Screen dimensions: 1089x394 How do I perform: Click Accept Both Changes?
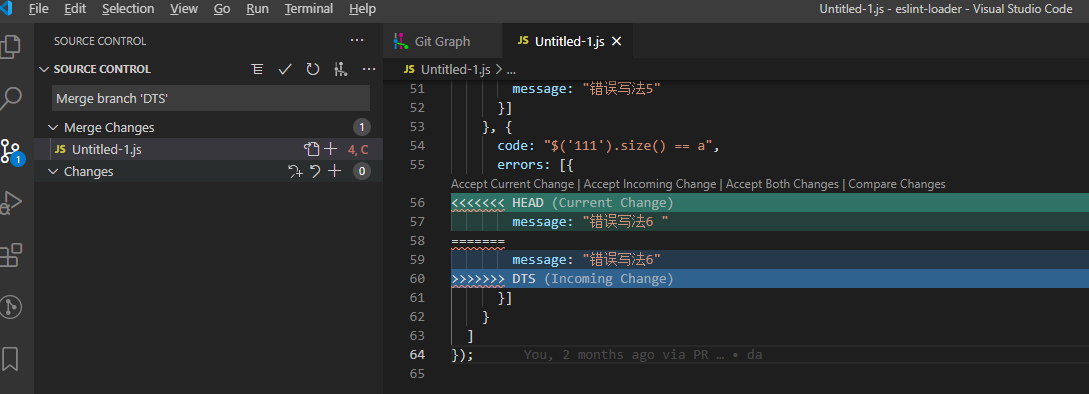[x=782, y=184]
